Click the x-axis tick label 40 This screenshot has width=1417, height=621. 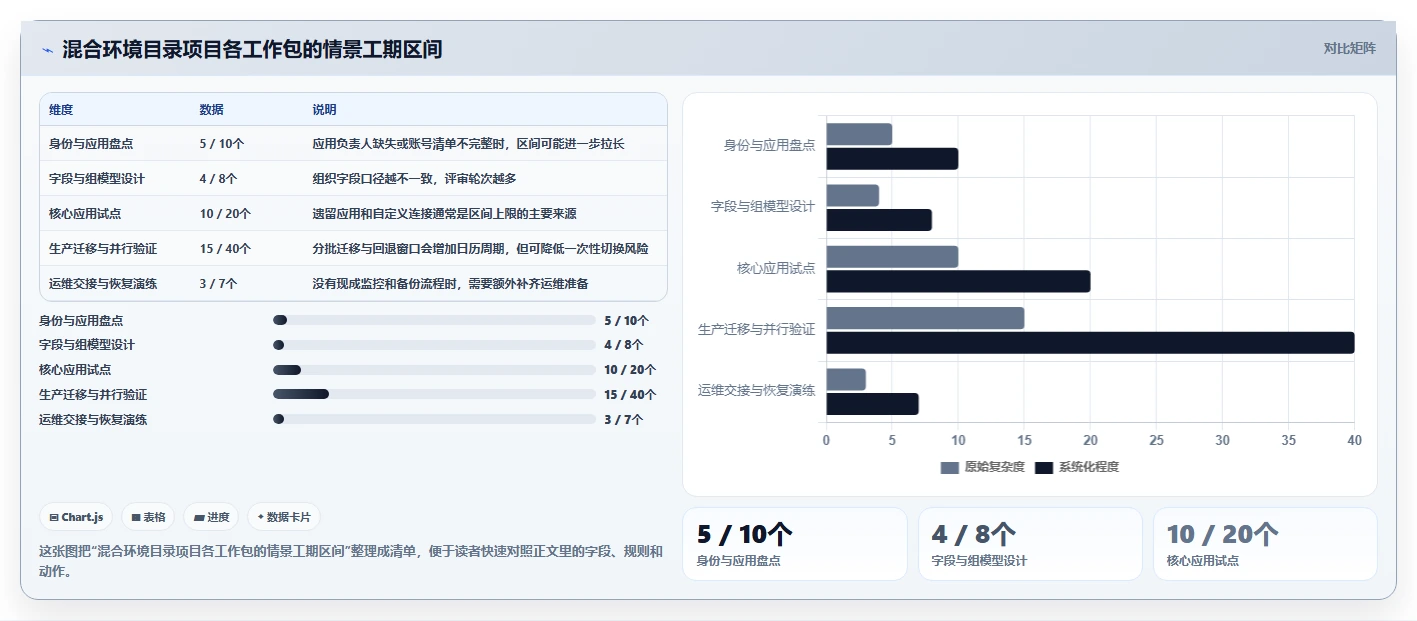(1354, 440)
